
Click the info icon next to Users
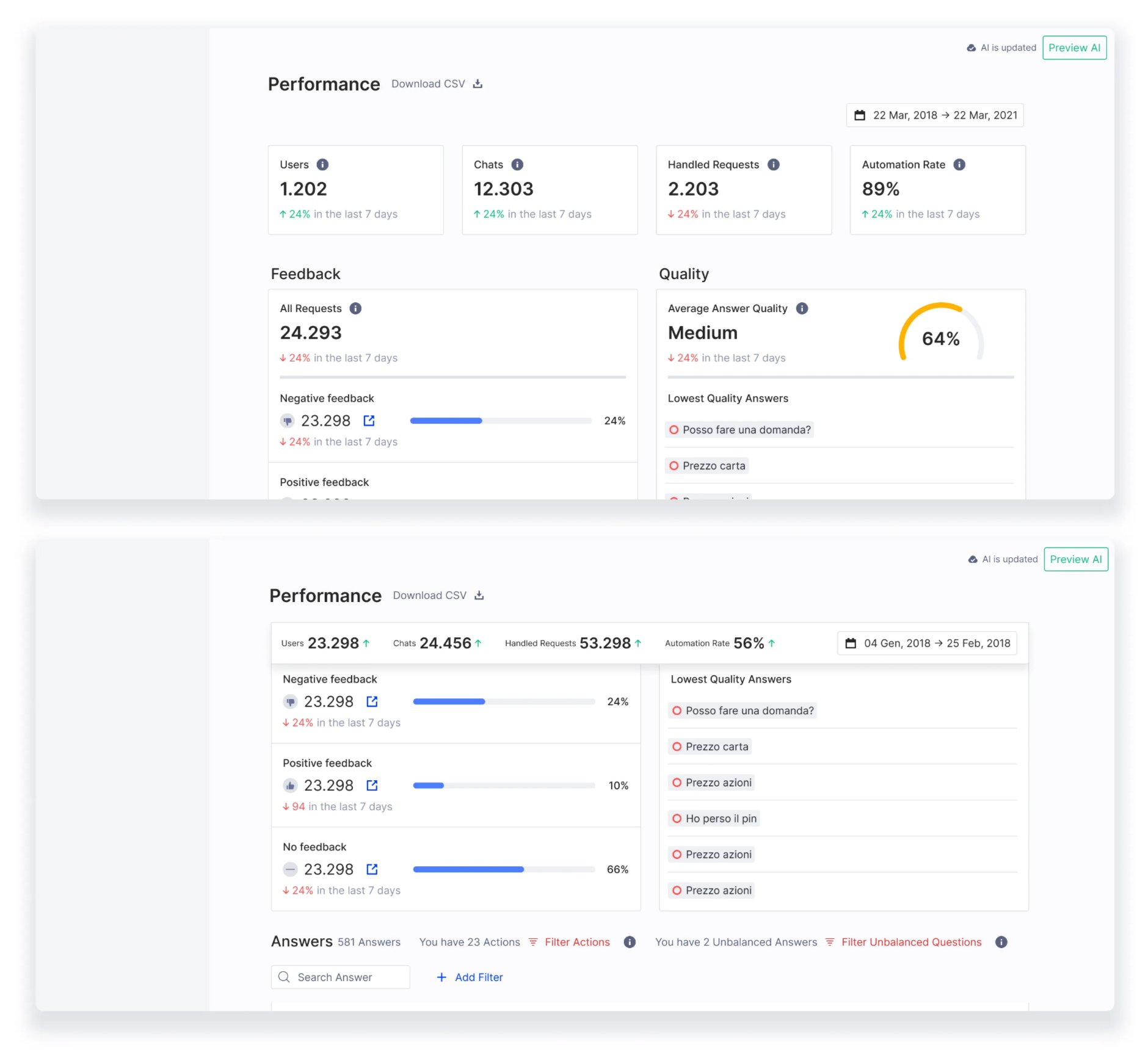(322, 165)
